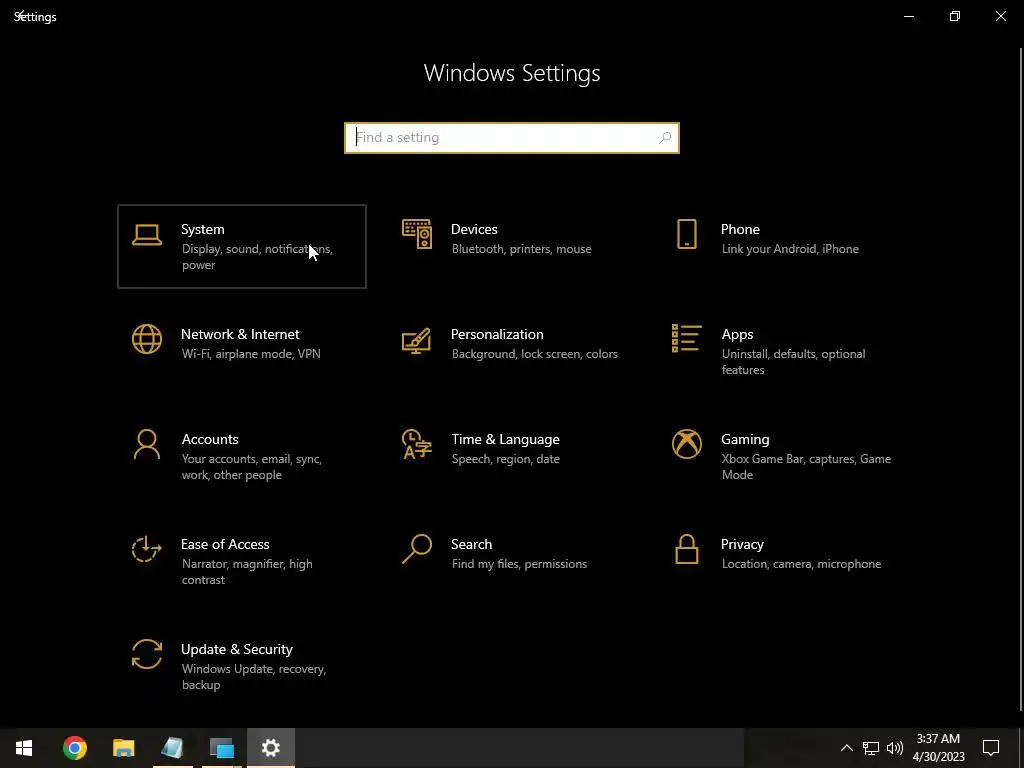Open the System laptop icon
1024x768 pixels.
click(x=147, y=235)
